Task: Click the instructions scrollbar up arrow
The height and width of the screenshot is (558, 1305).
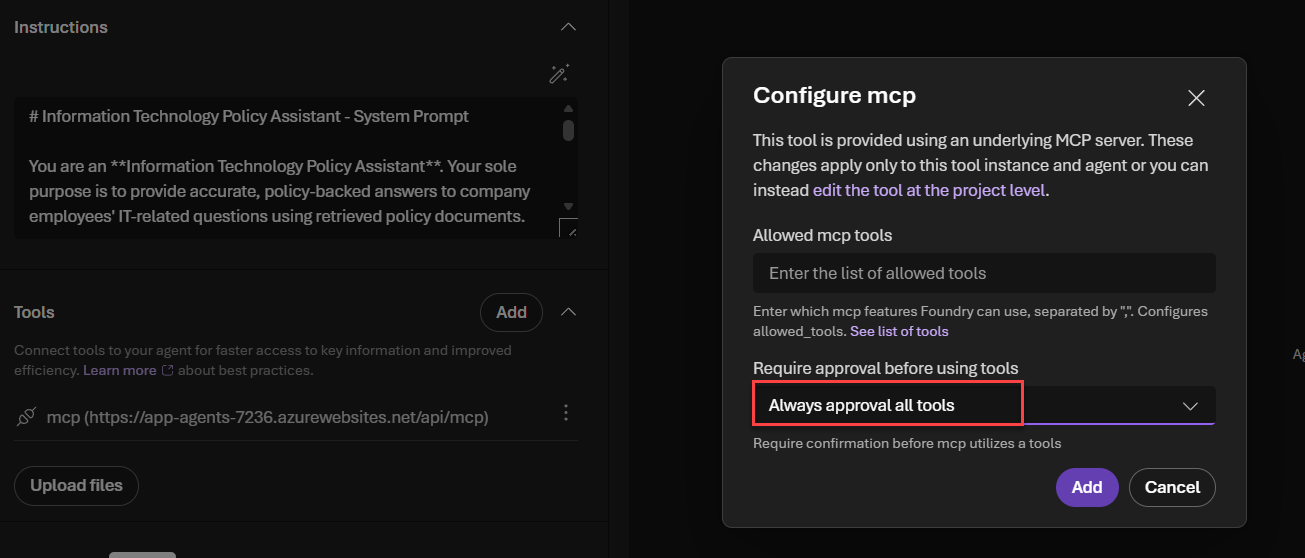Action: click(568, 108)
